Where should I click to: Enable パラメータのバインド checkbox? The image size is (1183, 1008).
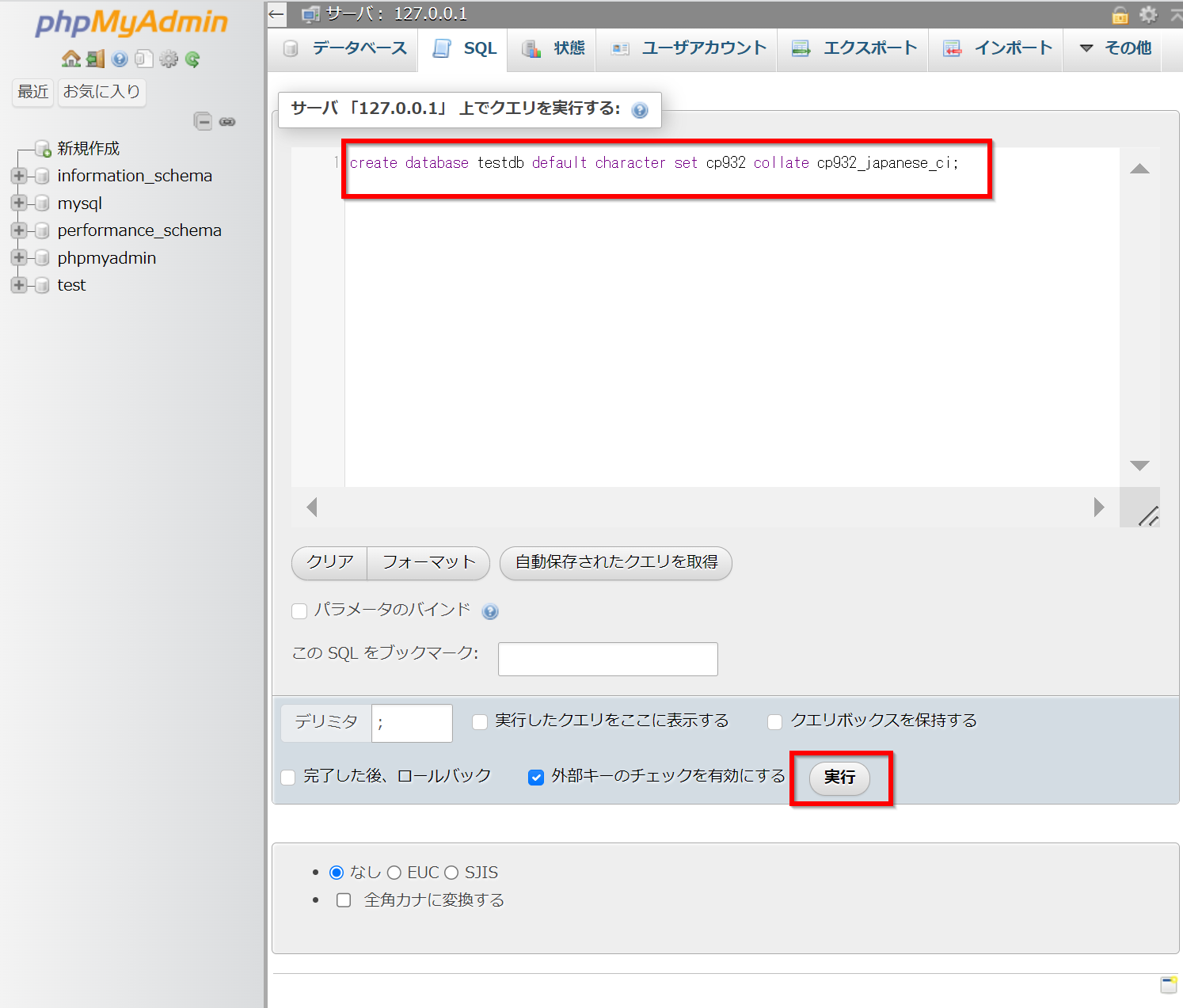[299, 611]
